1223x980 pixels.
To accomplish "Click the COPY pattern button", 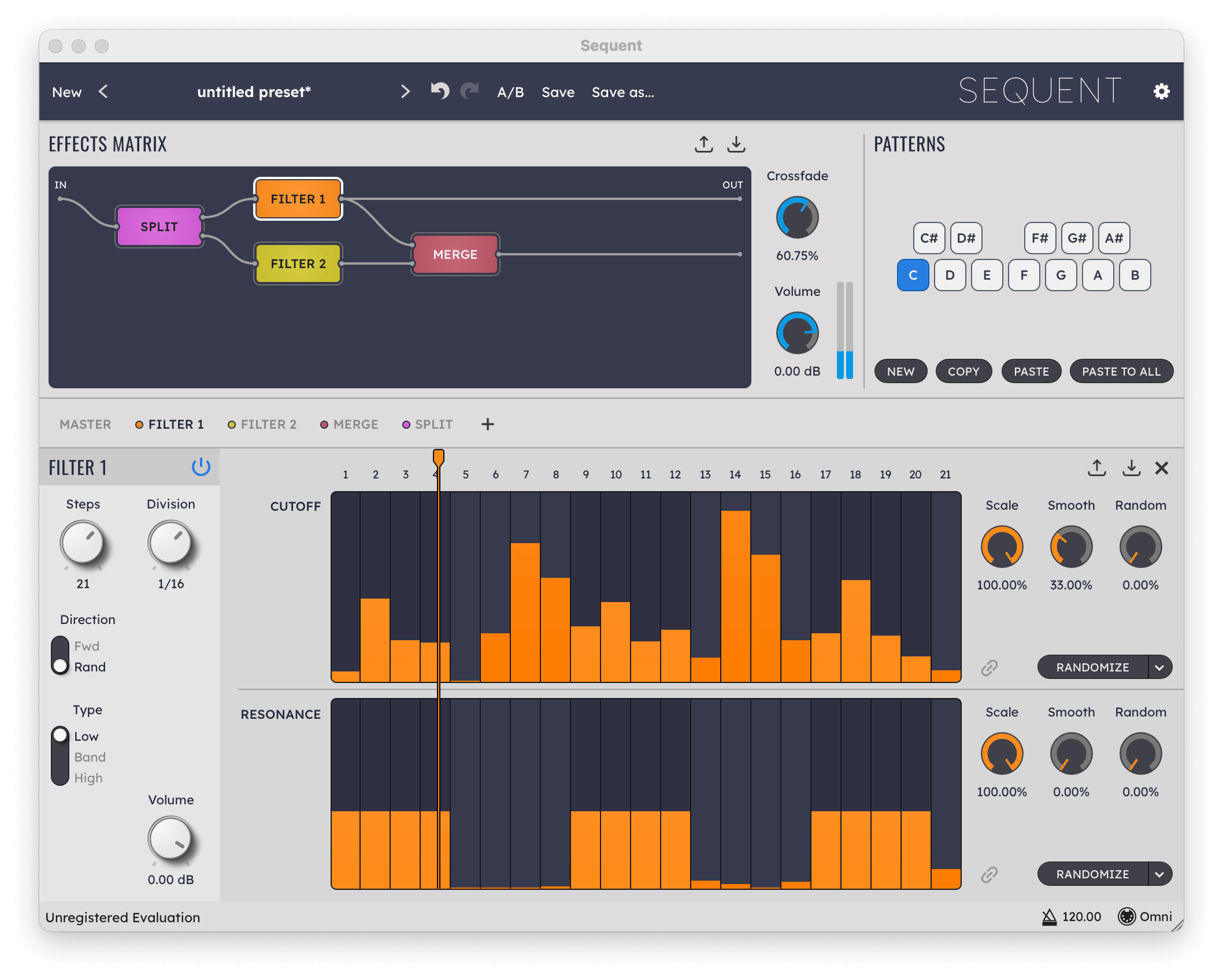I will (963, 371).
